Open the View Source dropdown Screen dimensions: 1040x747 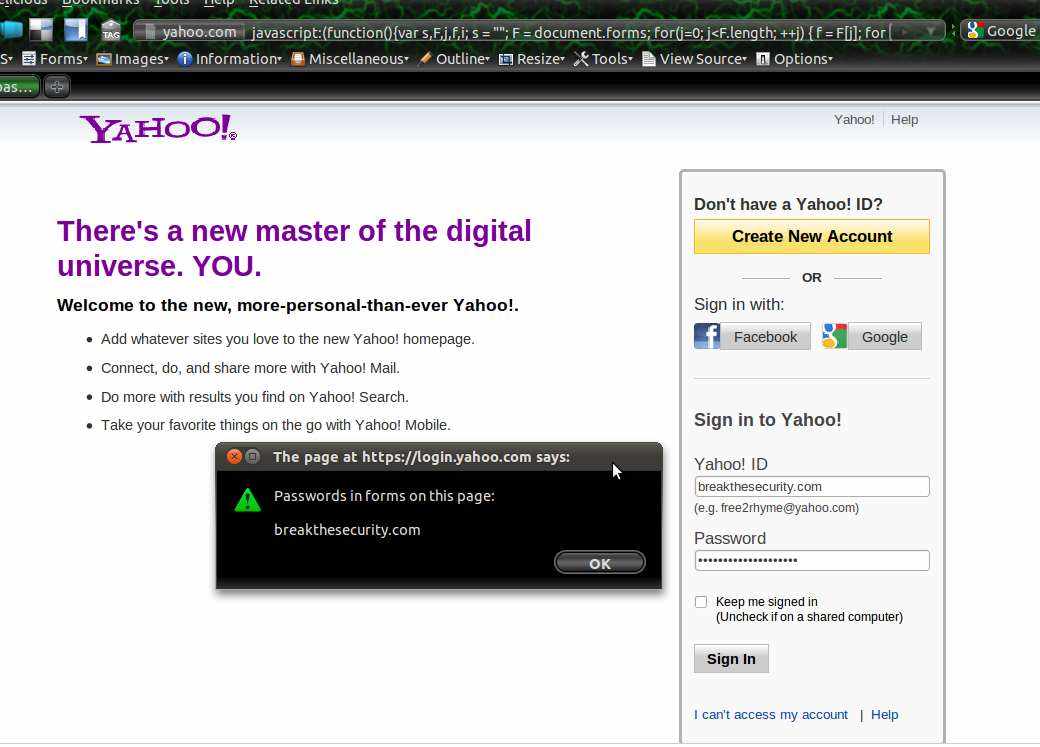[694, 59]
